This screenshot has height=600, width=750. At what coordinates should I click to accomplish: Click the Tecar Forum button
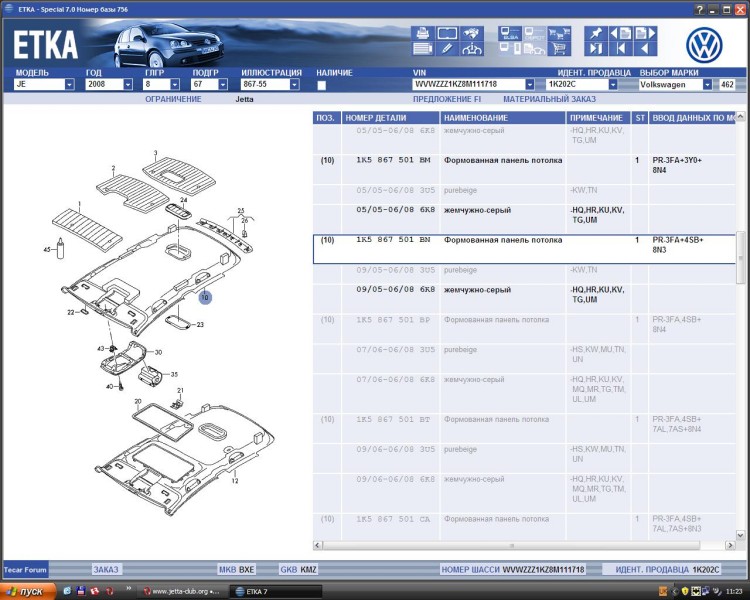[x=25, y=569]
